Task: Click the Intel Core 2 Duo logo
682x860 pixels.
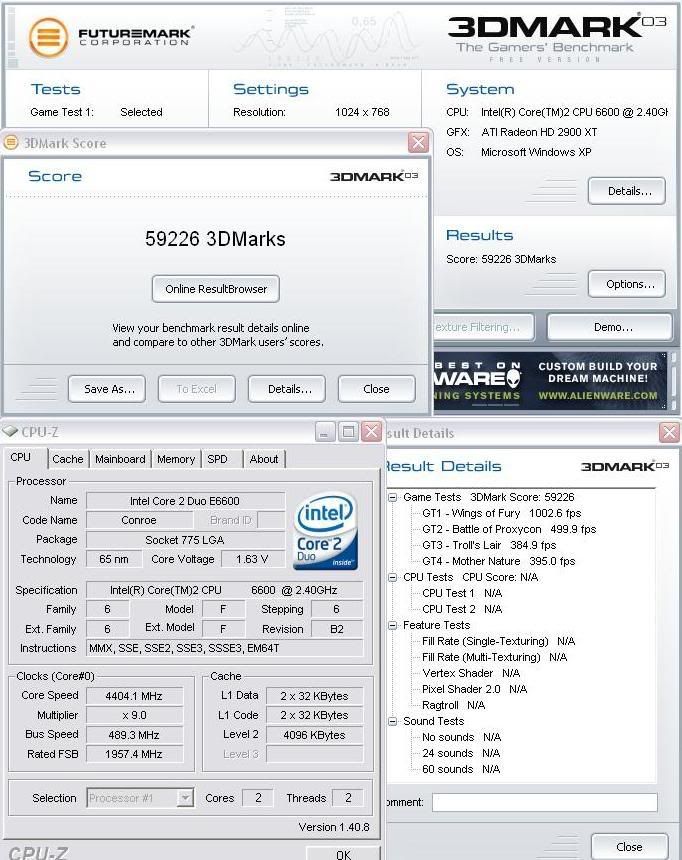Action: click(x=325, y=531)
